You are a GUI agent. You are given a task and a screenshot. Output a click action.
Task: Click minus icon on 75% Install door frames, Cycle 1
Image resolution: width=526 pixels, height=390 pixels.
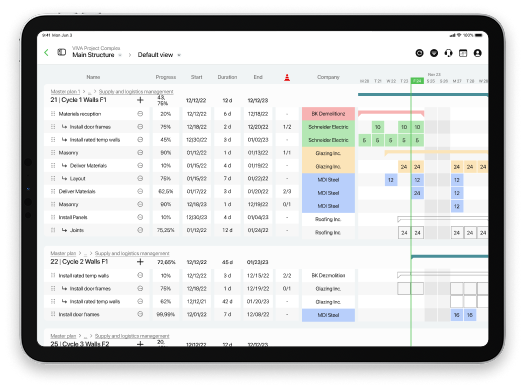140,126
